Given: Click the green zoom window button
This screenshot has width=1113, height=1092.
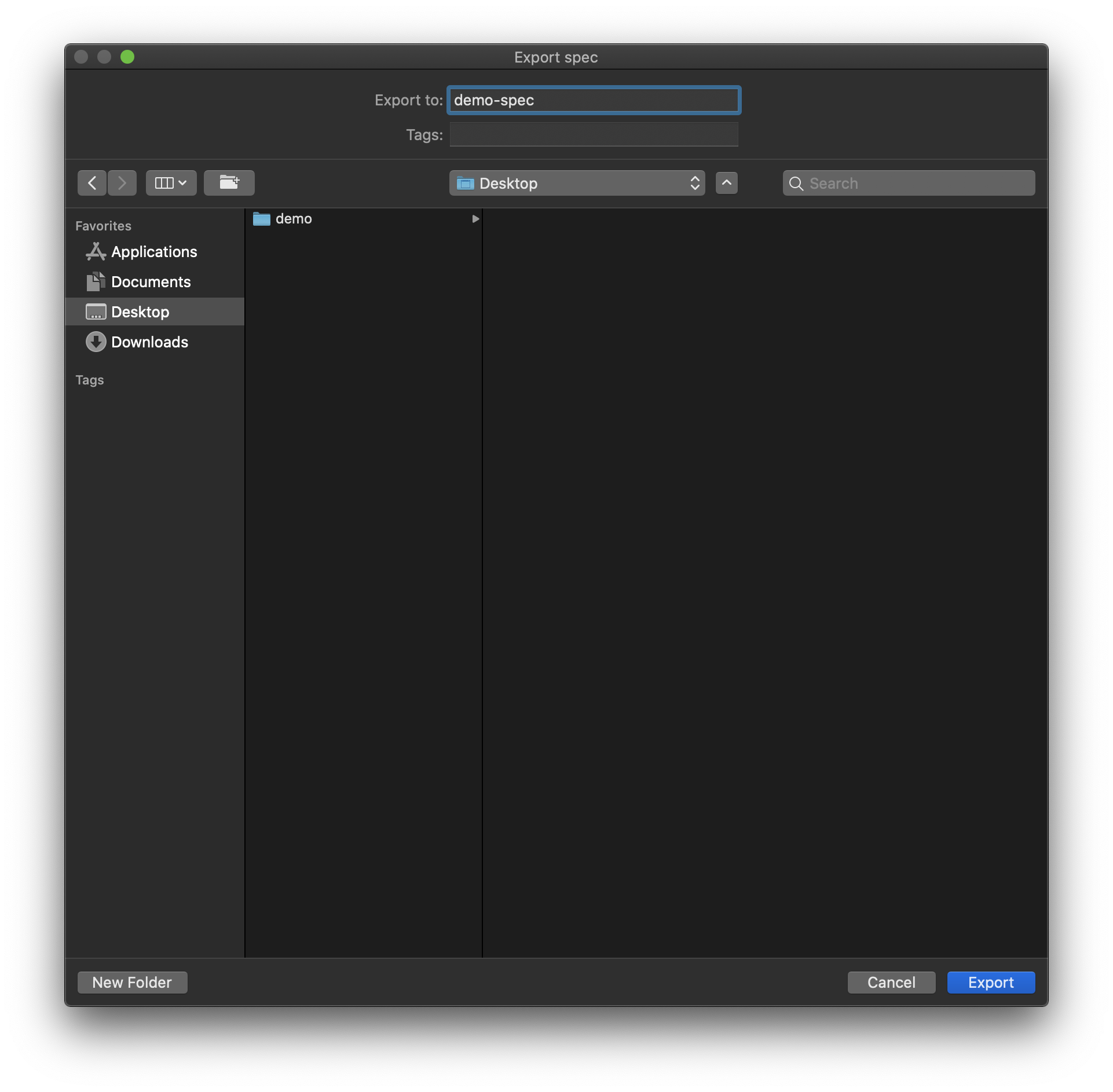Looking at the screenshot, I should (127, 57).
